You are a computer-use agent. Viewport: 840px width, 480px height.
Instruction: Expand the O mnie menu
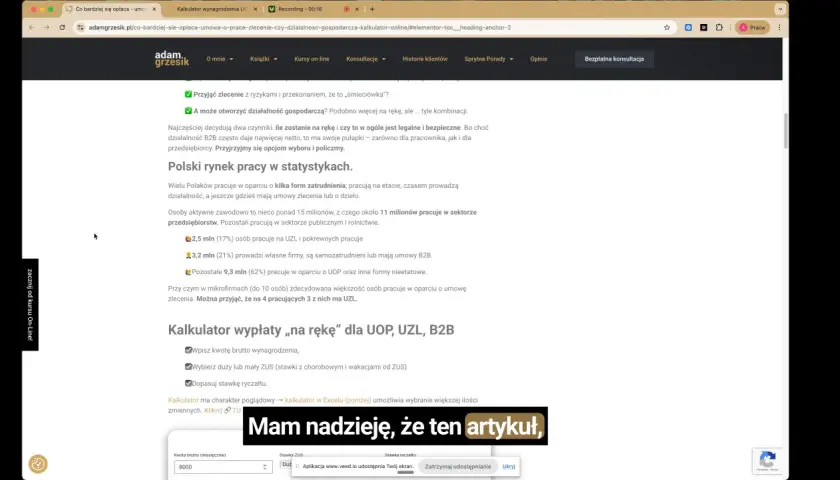click(x=220, y=59)
